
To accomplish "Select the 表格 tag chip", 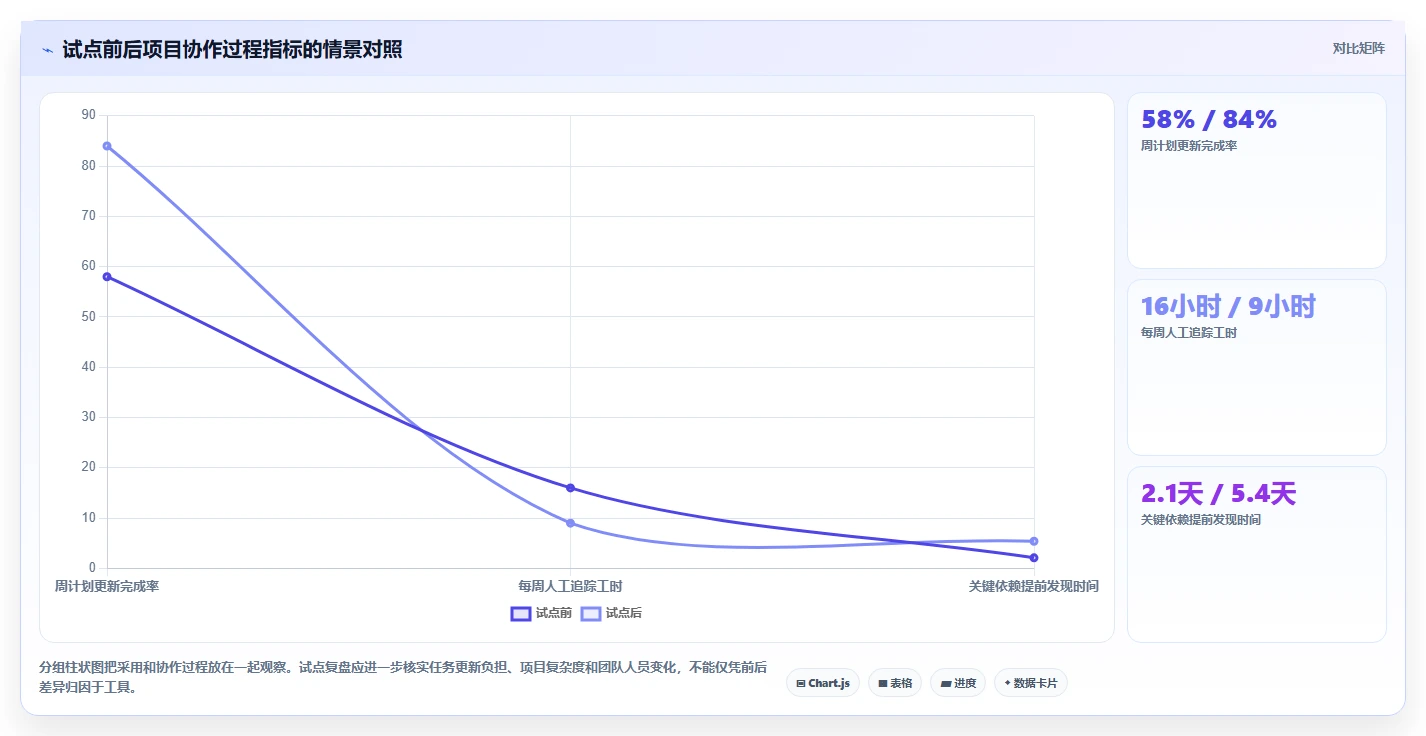I will point(895,683).
